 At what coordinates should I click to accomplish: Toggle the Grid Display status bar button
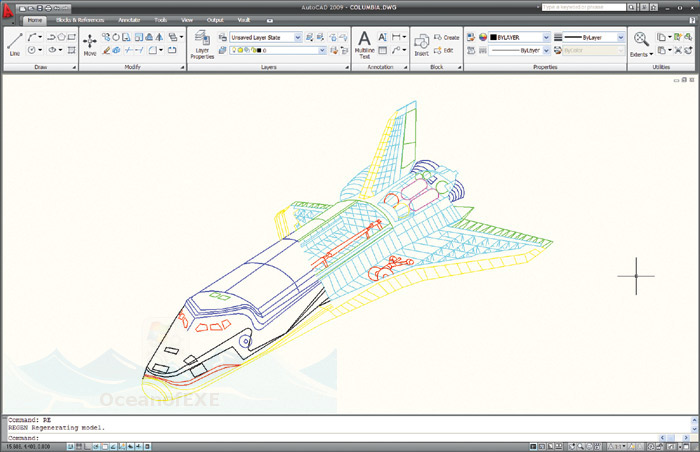[x=79, y=446]
